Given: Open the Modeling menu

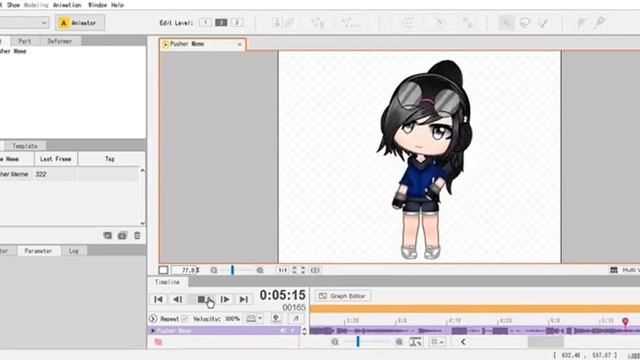Looking at the screenshot, I should (36, 5).
